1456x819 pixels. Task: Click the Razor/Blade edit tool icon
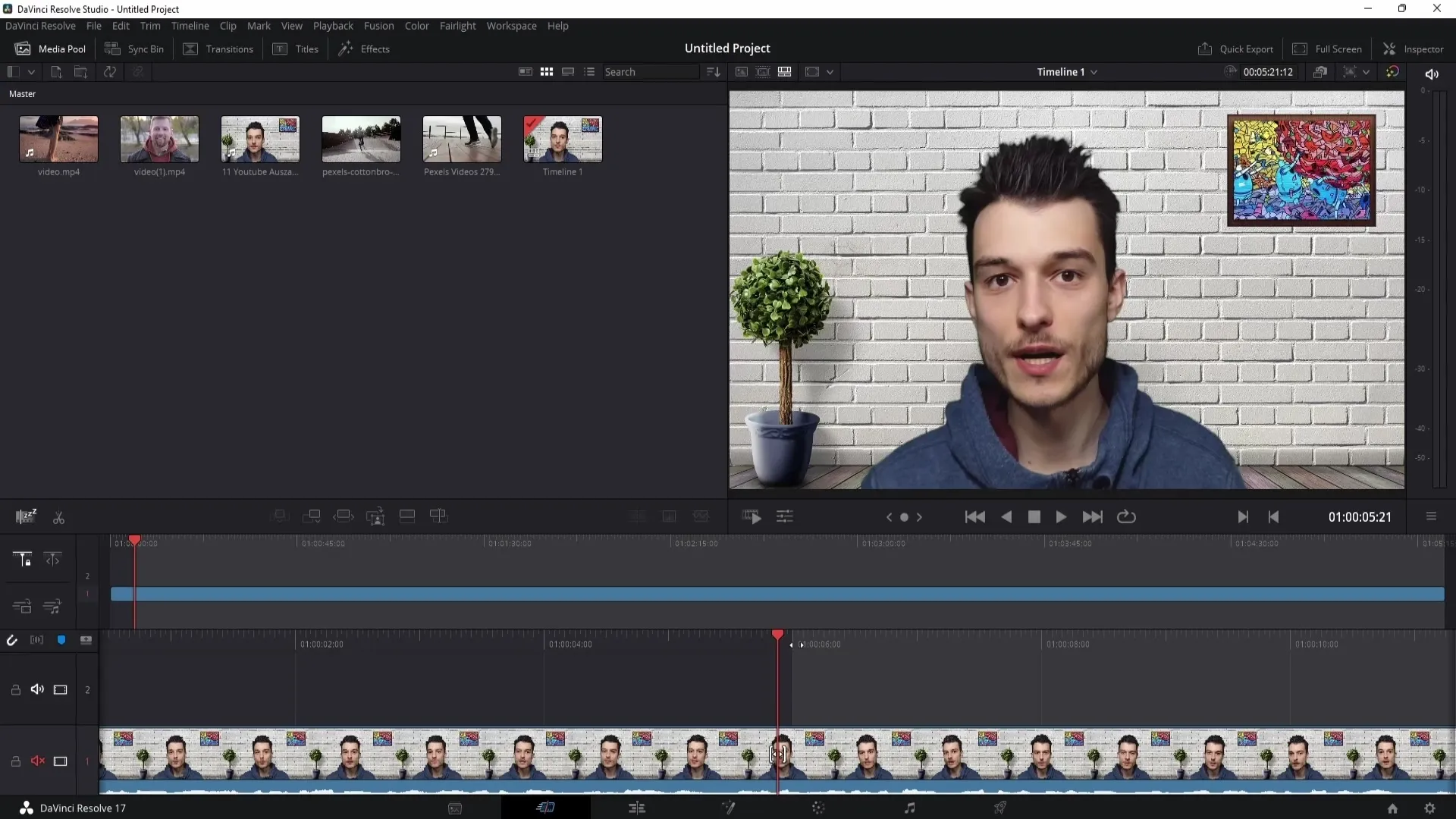58,517
